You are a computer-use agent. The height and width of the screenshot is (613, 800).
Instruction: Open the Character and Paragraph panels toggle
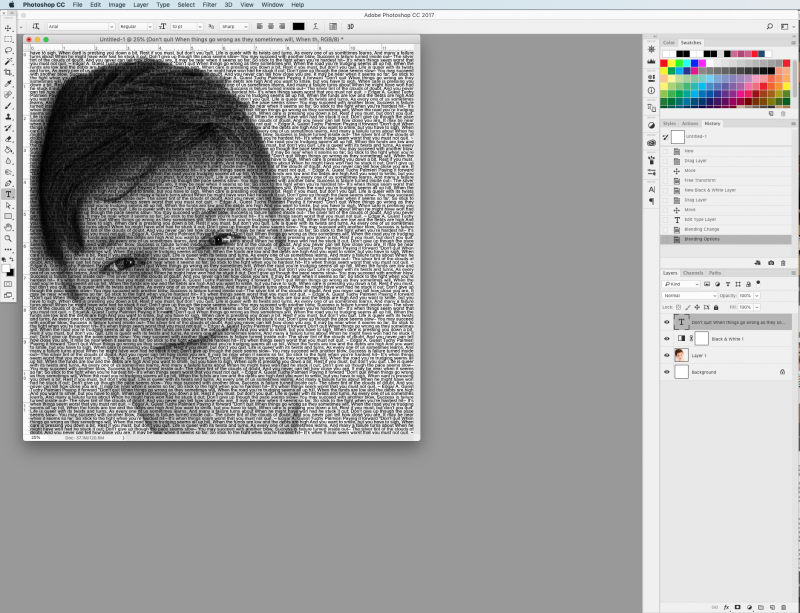(x=333, y=27)
